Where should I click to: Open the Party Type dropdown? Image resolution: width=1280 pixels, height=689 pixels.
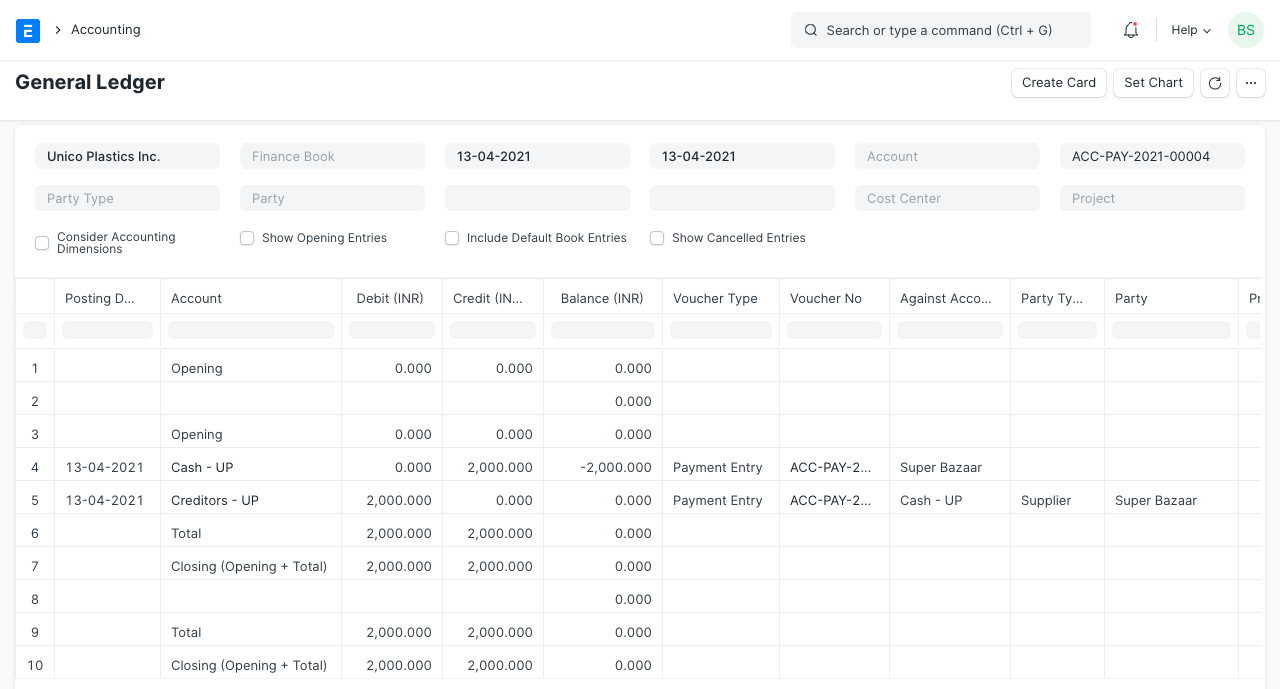[x=127, y=198]
